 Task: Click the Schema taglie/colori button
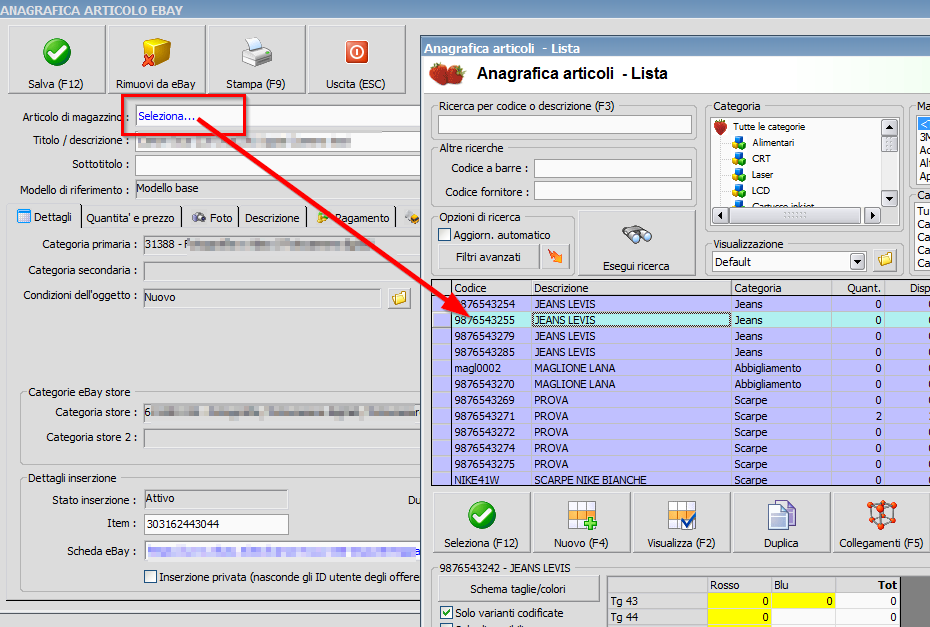tap(518, 589)
